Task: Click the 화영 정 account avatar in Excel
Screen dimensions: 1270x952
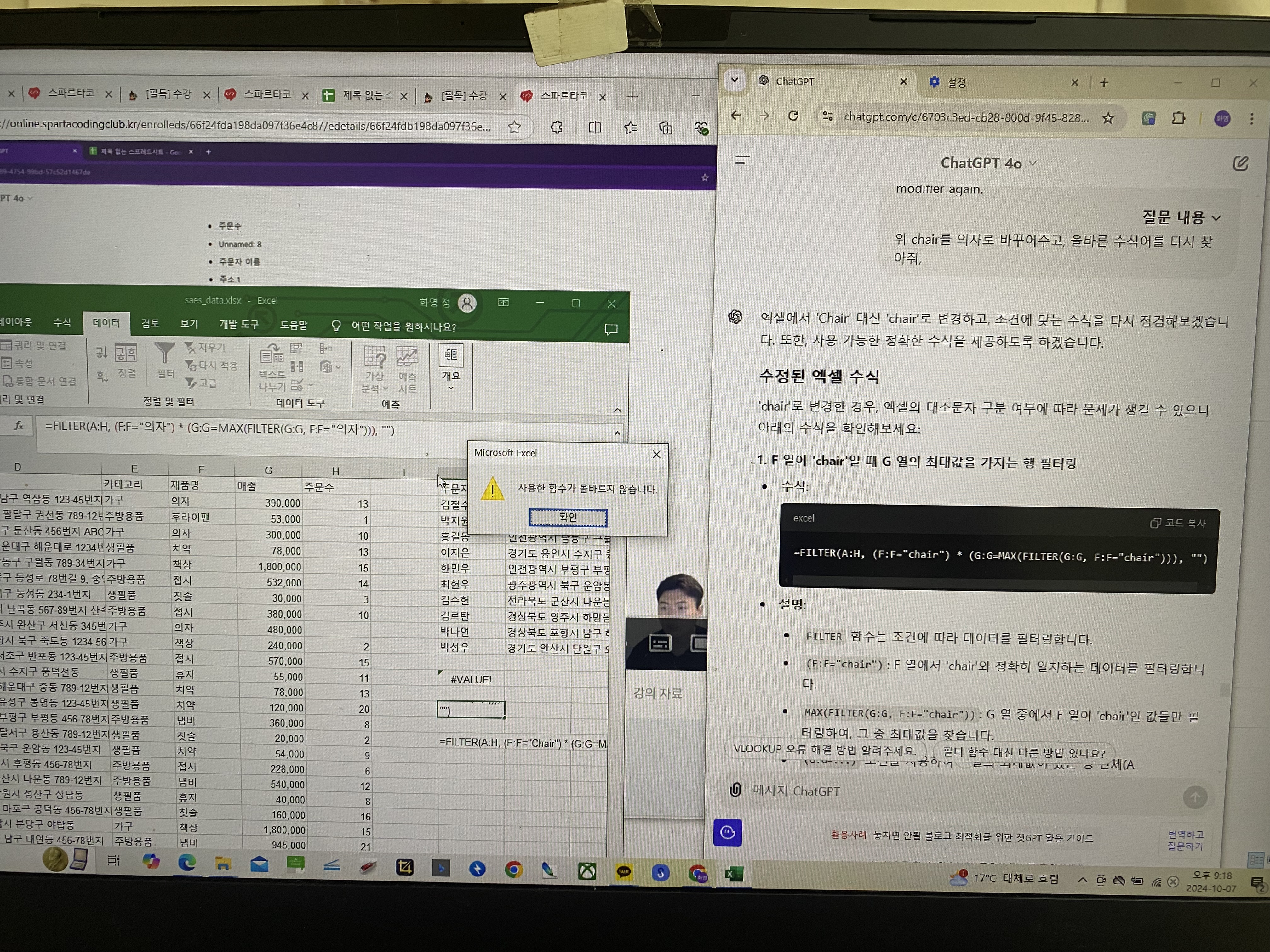Action: coord(467,303)
